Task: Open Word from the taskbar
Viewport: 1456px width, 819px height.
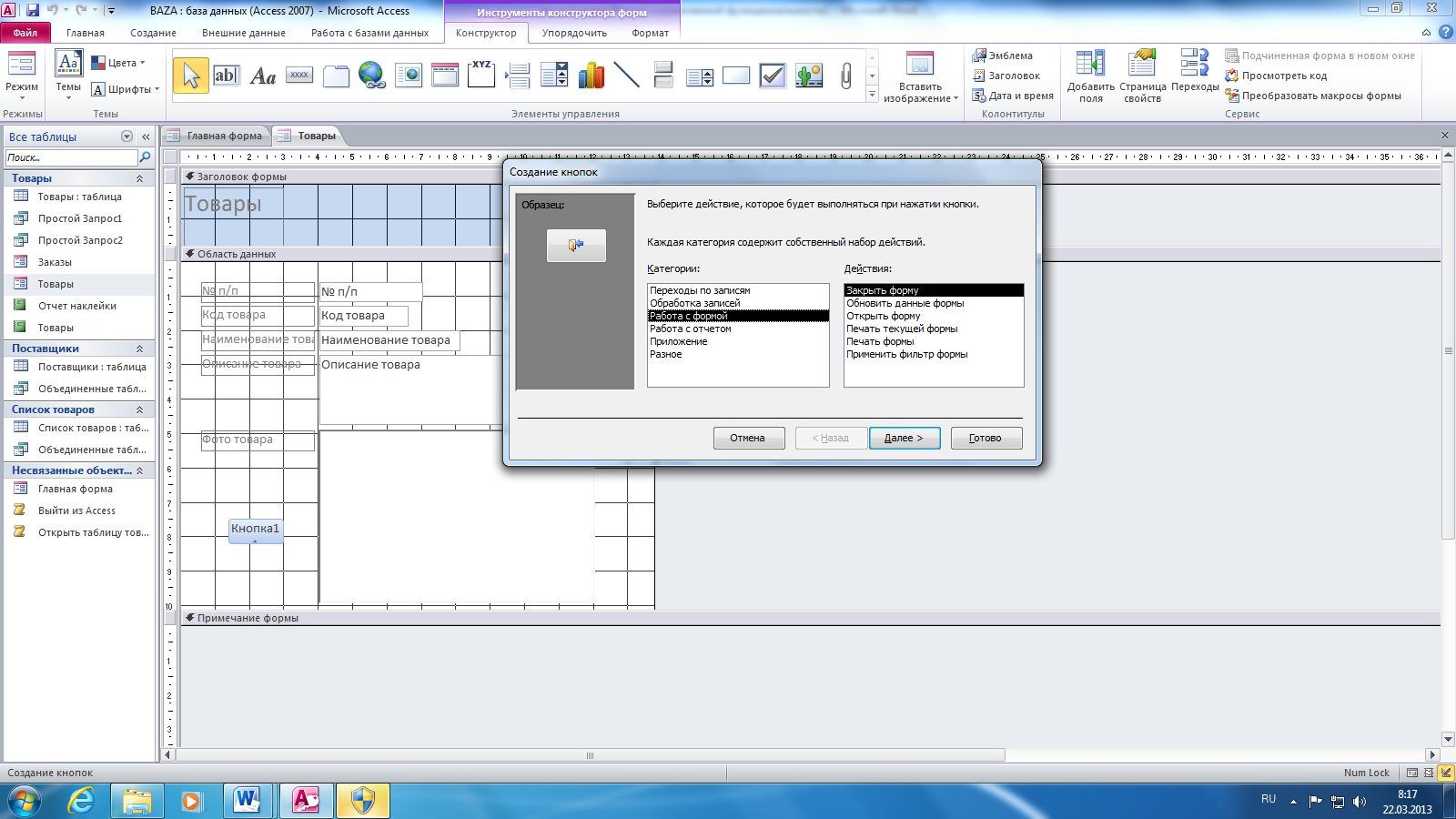Action: [247, 802]
